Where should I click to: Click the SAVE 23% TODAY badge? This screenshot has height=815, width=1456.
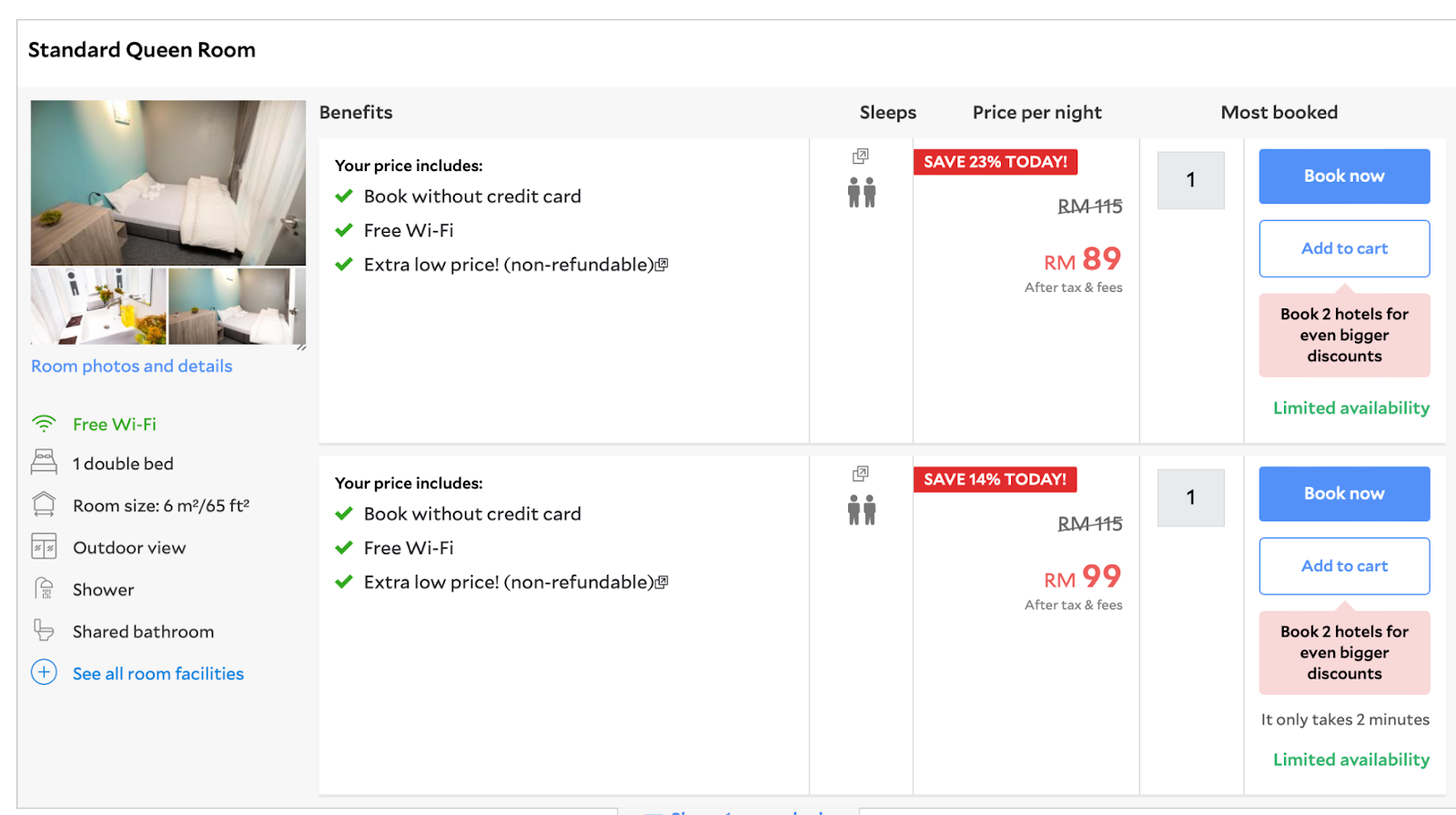[996, 162]
